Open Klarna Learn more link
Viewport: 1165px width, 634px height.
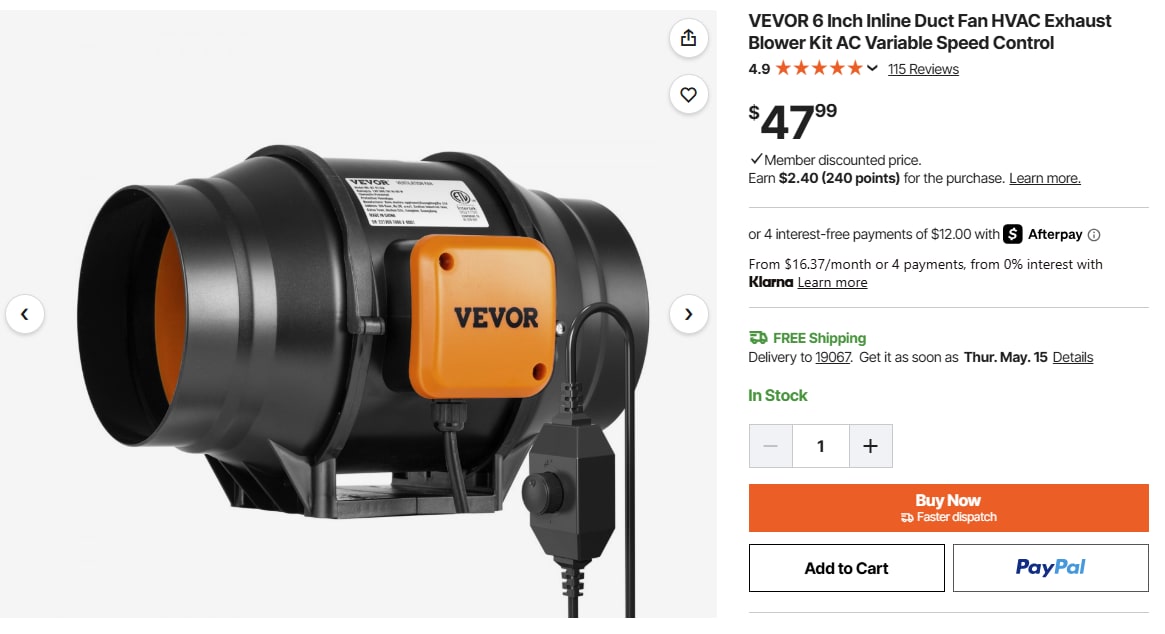pos(832,282)
